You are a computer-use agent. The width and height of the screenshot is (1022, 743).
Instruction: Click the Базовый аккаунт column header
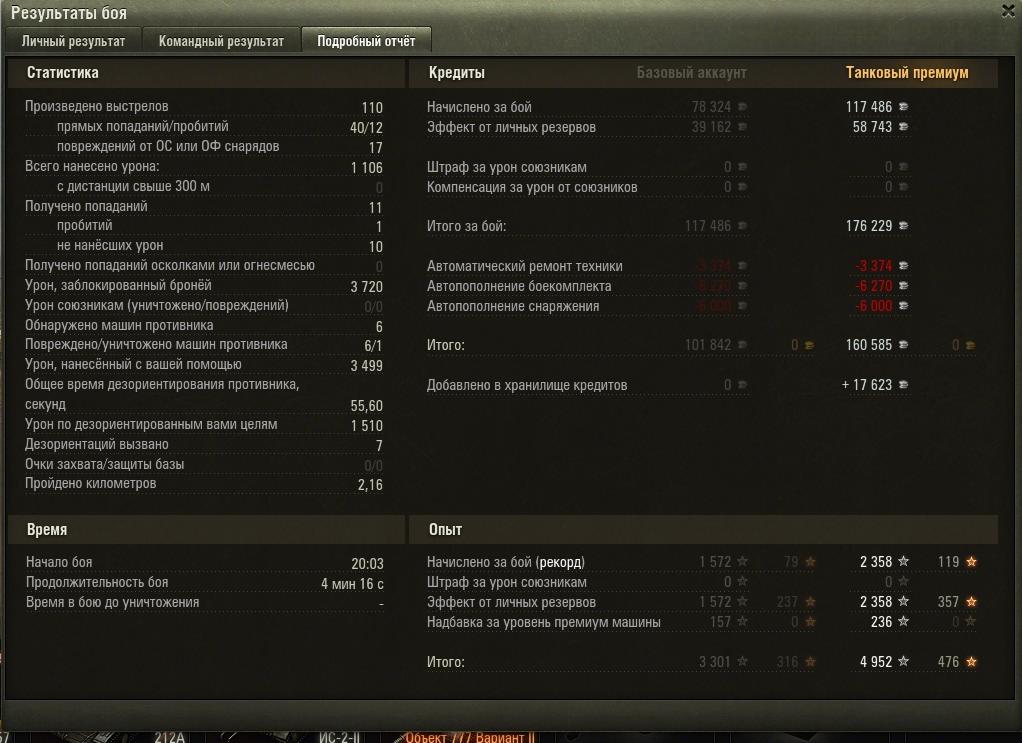[692, 72]
